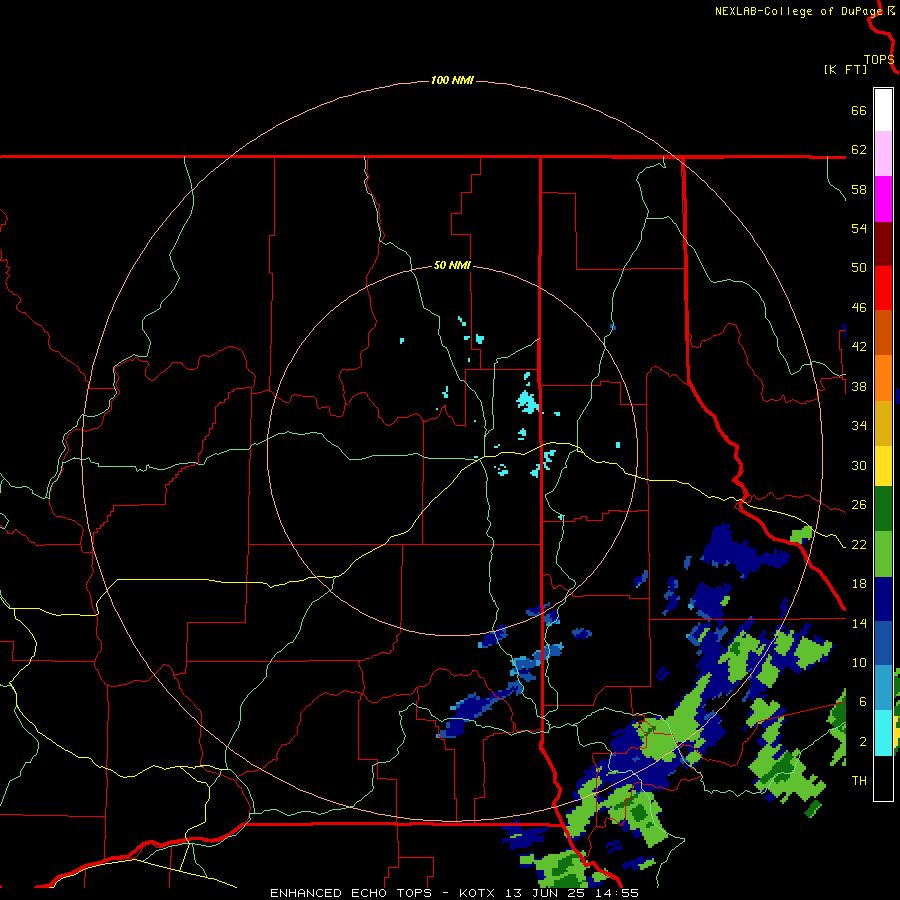Pick the light green legend swatch

[883, 554]
